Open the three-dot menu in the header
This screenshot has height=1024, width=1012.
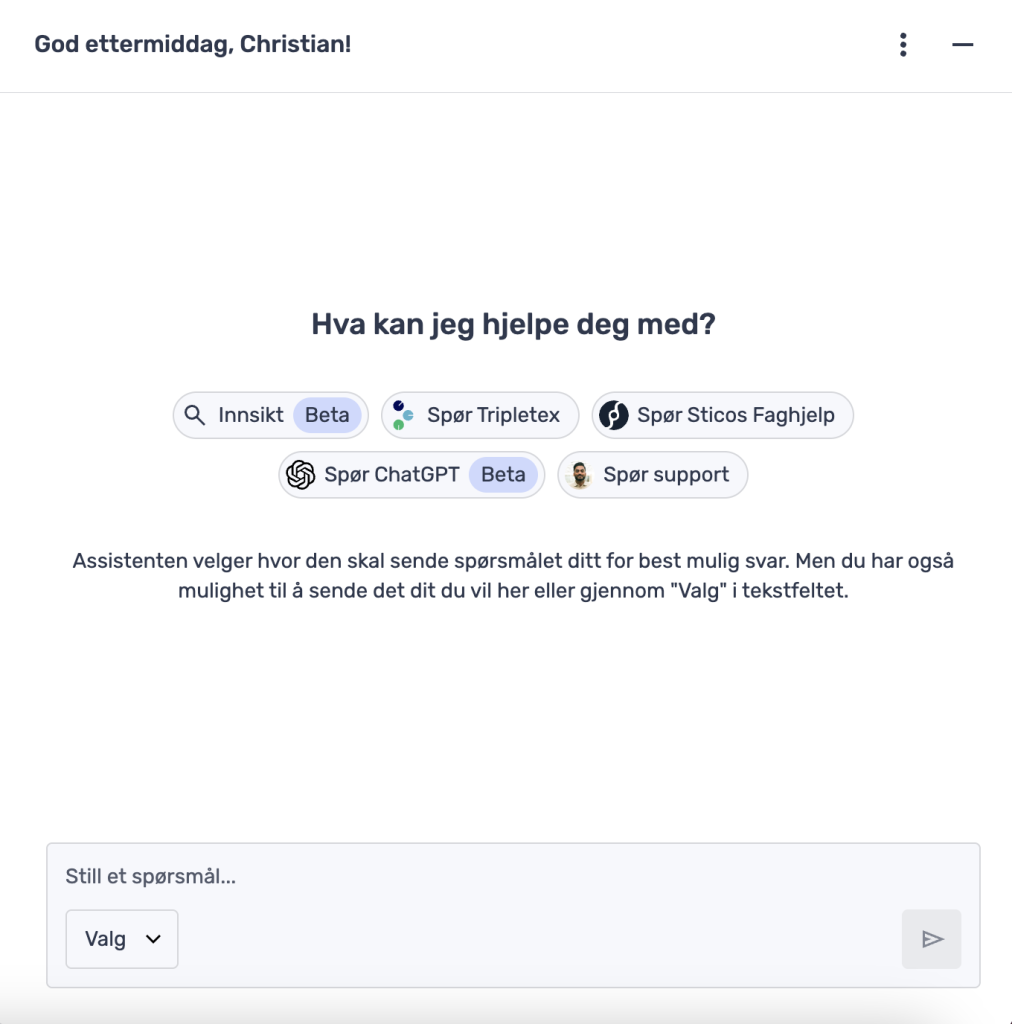pyautogui.click(x=902, y=44)
